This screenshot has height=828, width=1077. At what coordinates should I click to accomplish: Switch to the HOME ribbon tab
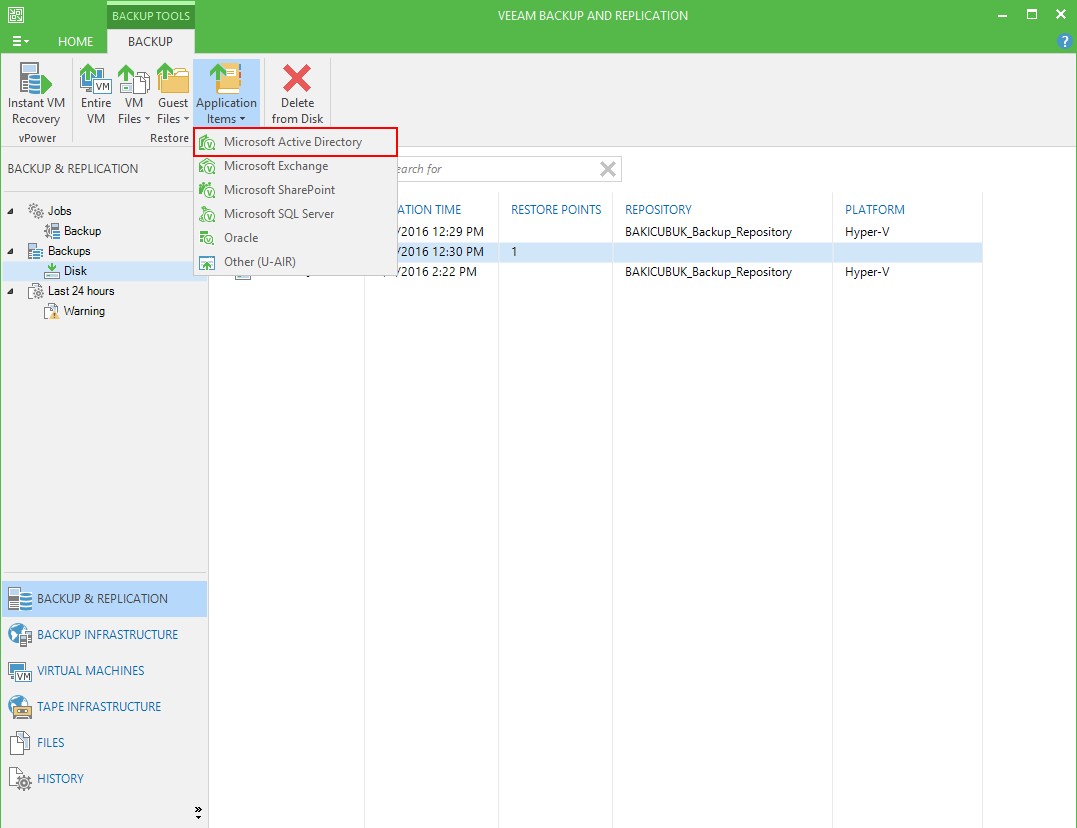click(x=76, y=41)
